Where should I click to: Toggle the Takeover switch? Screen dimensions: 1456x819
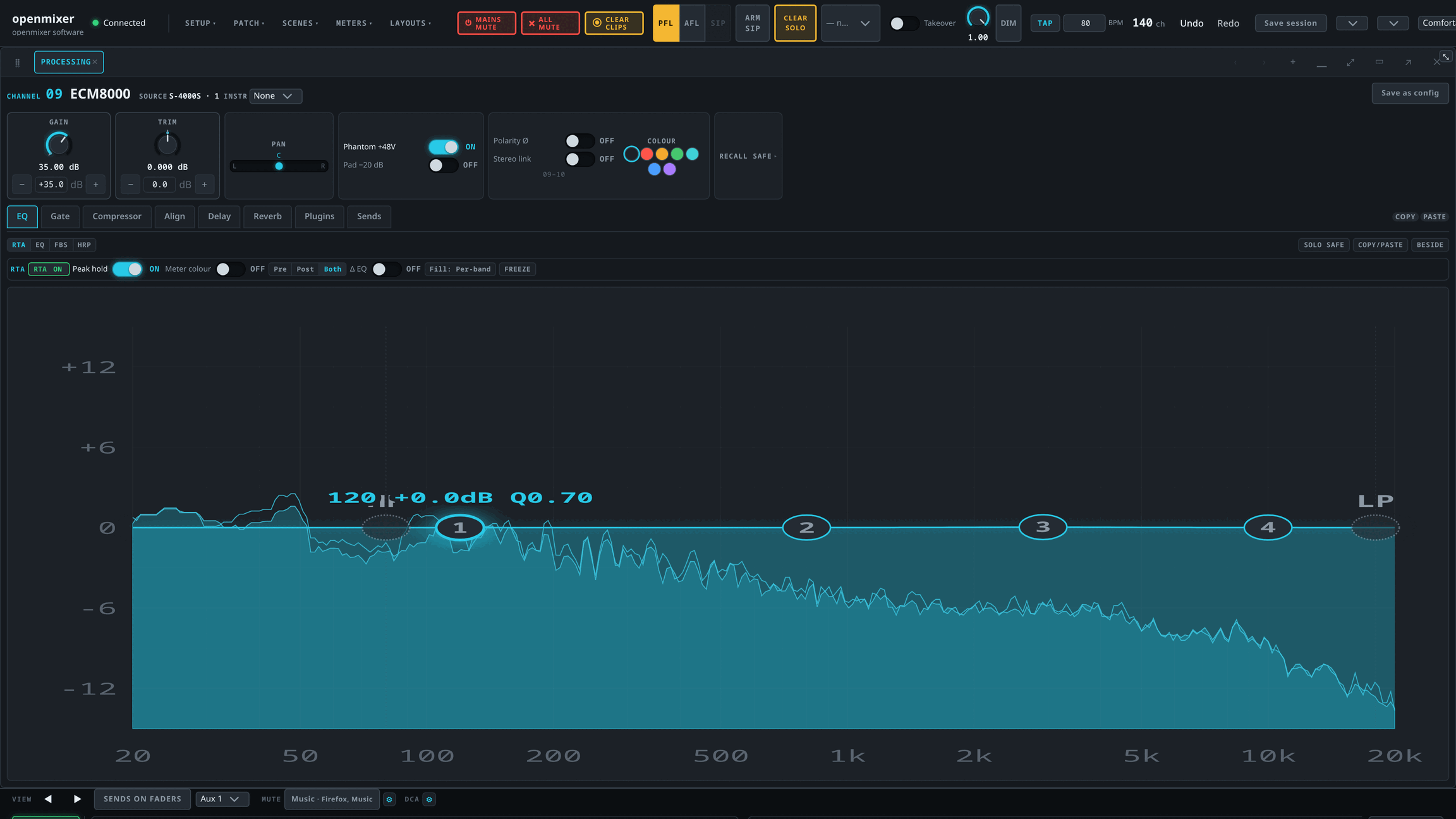click(x=904, y=23)
